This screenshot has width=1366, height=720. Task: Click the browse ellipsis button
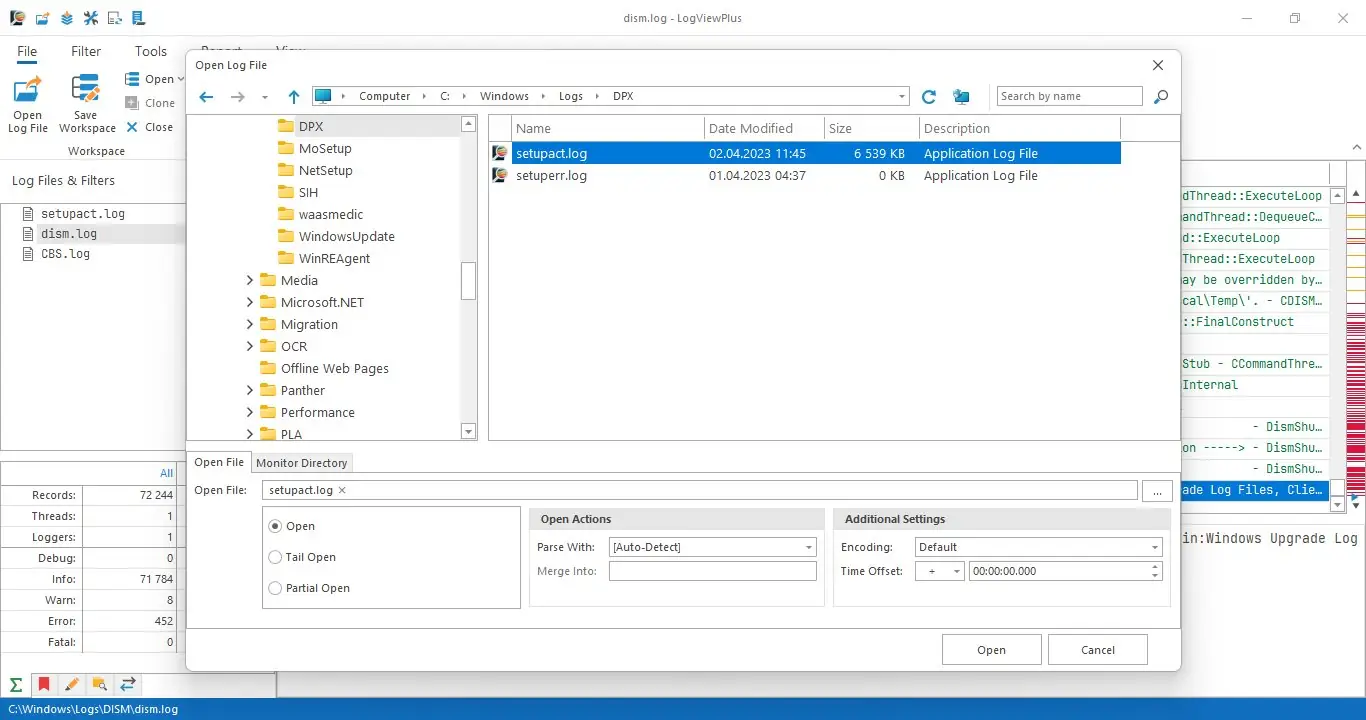point(1157,491)
